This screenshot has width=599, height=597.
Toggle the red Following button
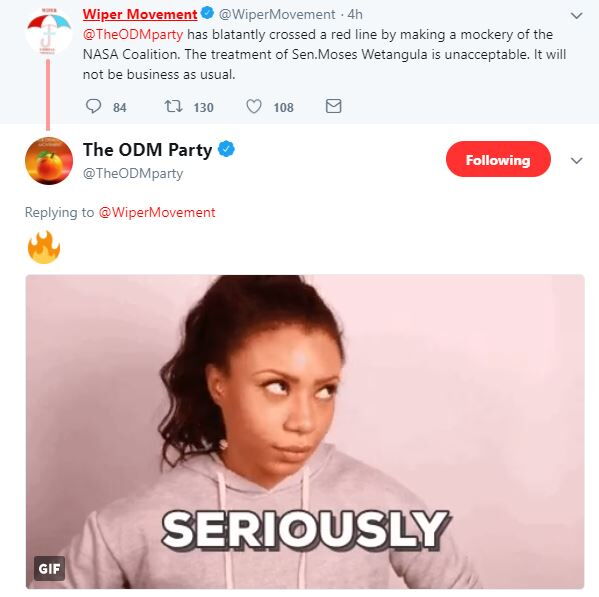click(x=498, y=159)
